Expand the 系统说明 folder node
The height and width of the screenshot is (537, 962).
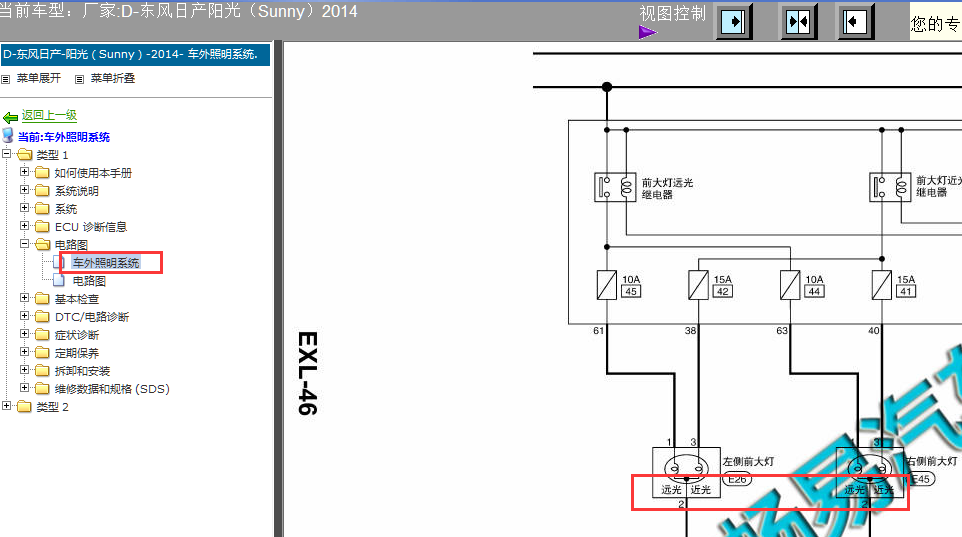pos(25,190)
